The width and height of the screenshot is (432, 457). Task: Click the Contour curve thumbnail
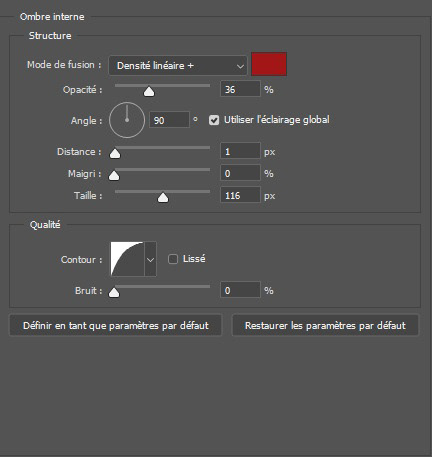pyautogui.click(x=127, y=259)
